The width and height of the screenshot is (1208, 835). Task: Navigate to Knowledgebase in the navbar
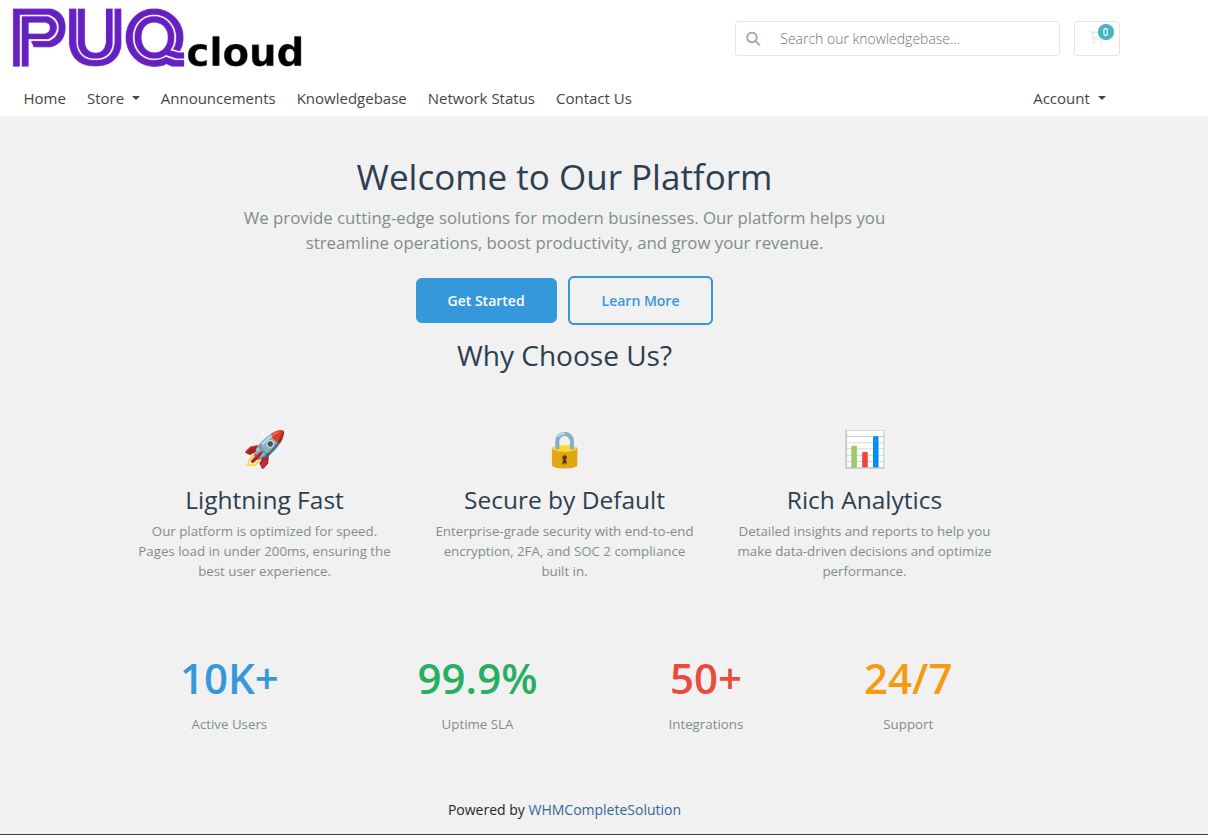(351, 99)
